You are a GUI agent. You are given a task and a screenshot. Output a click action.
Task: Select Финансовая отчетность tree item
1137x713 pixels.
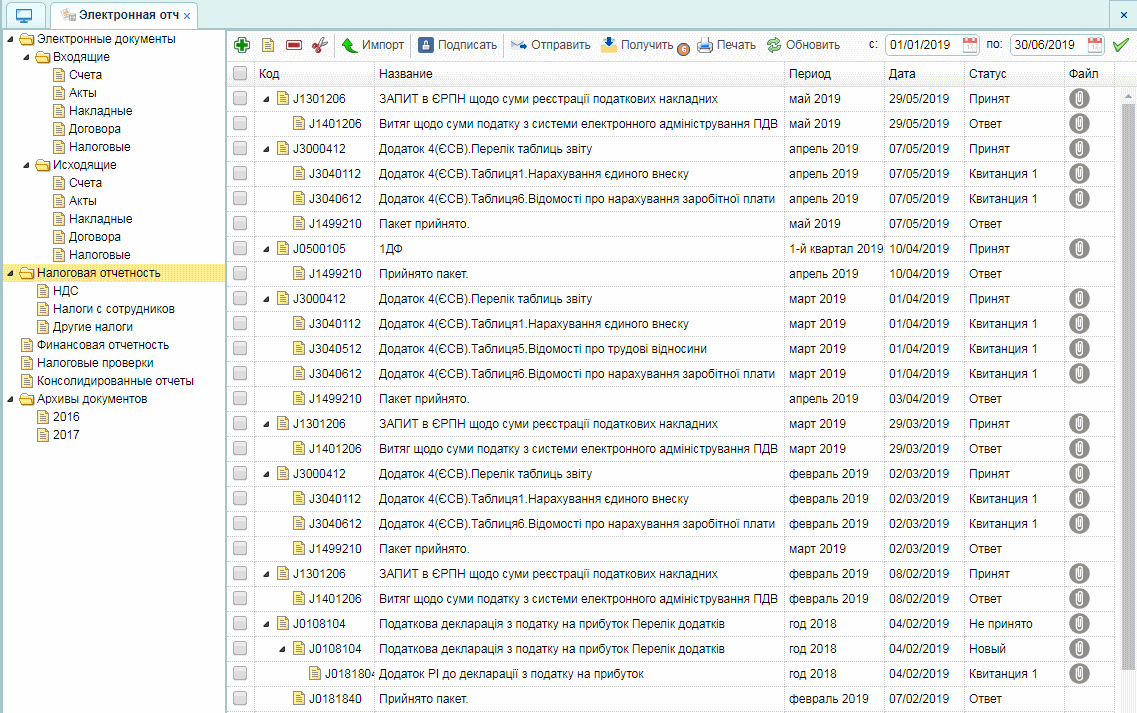[102, 345]
